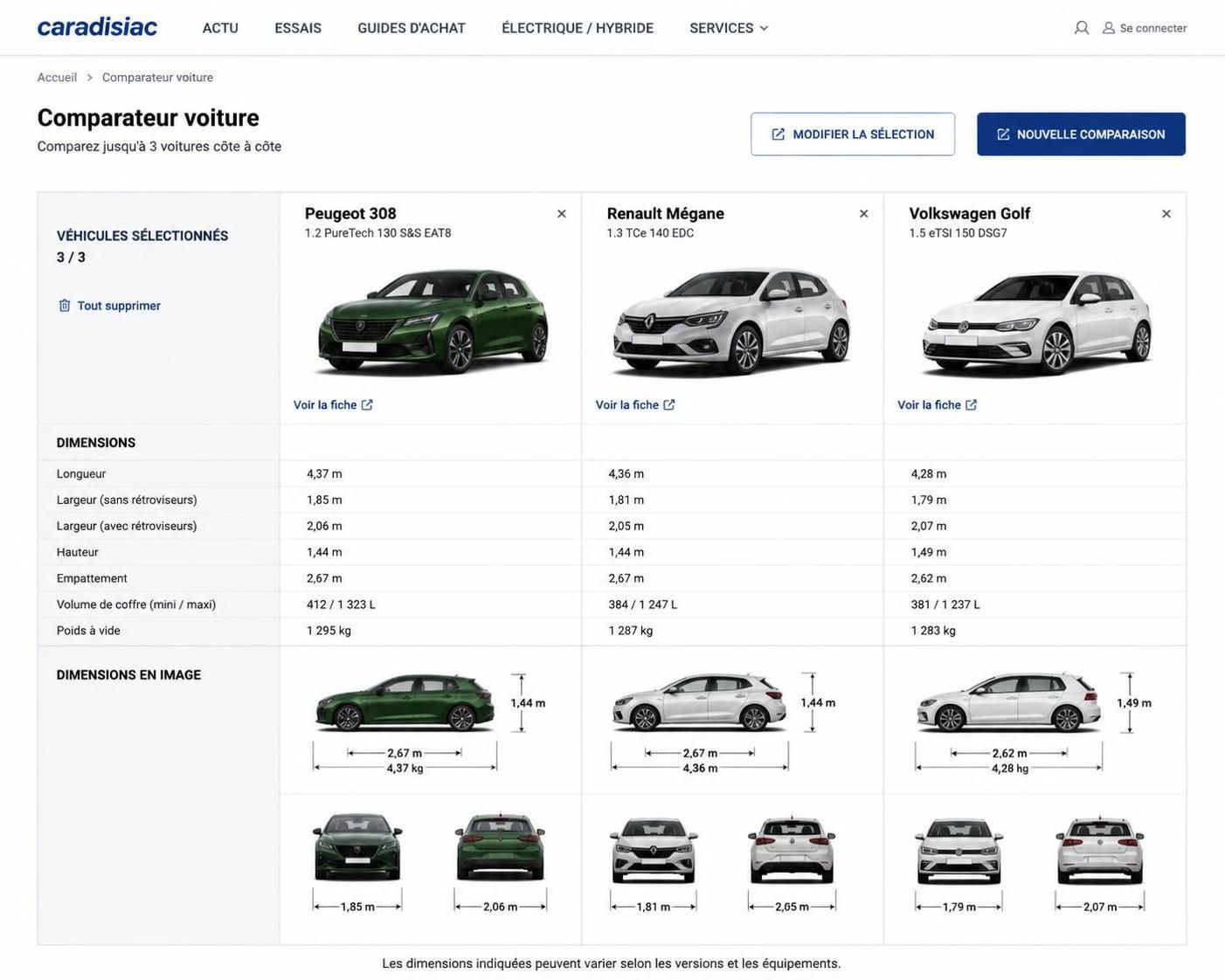1225x980 pixels.
Task: Click the user profile icon beside Se connecter
Action: pyautogui.click(x=1109, y=28)
